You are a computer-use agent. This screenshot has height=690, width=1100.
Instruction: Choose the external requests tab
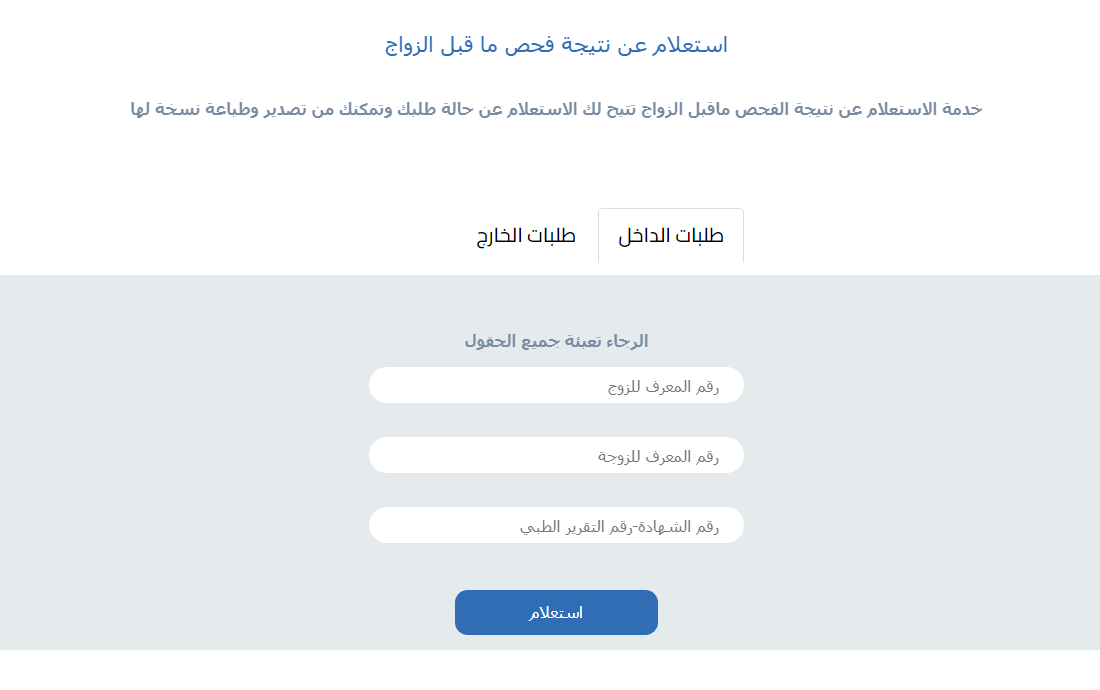[526, 237]
